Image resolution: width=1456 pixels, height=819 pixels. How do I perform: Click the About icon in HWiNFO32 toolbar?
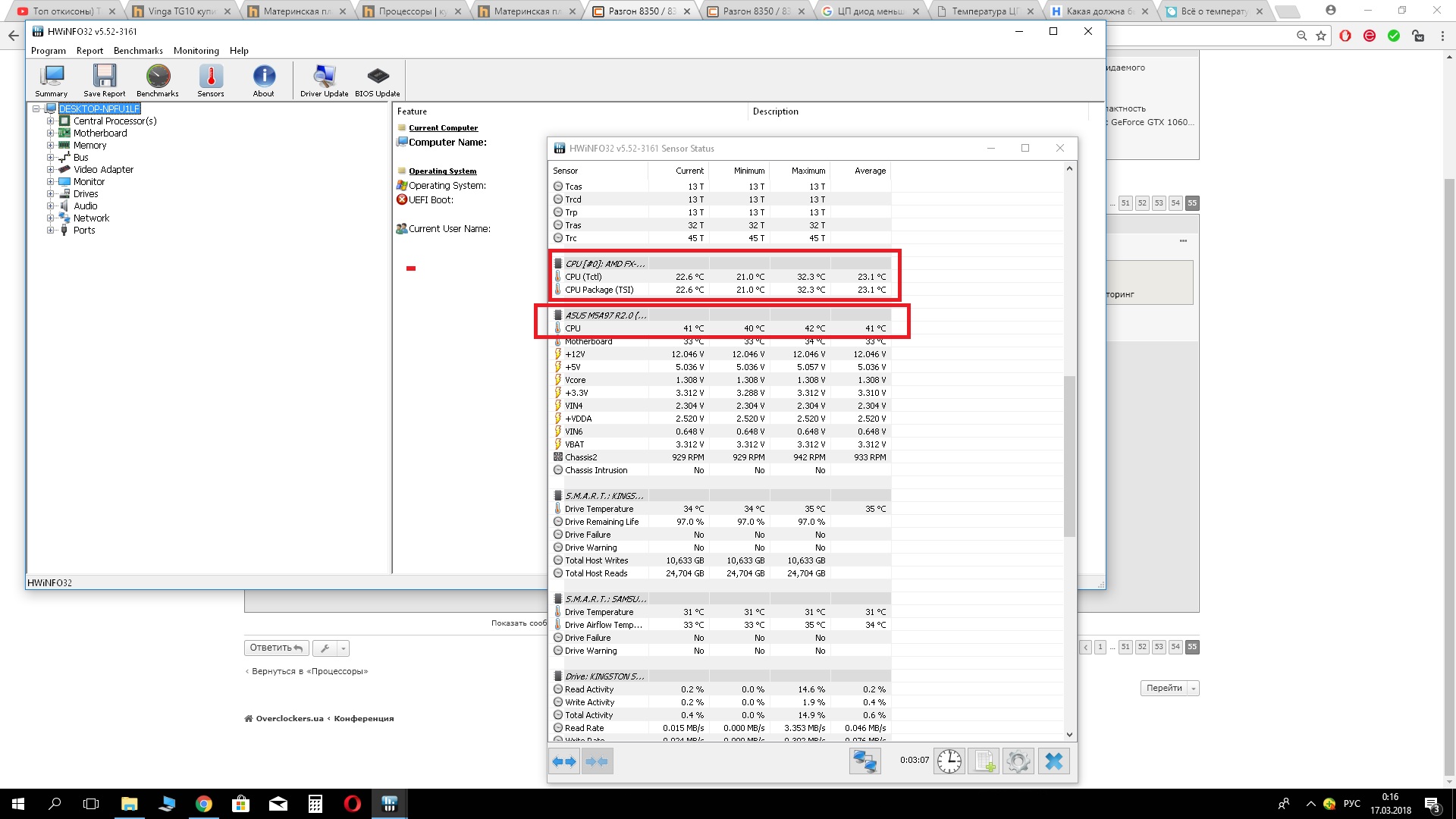[263, 80]
